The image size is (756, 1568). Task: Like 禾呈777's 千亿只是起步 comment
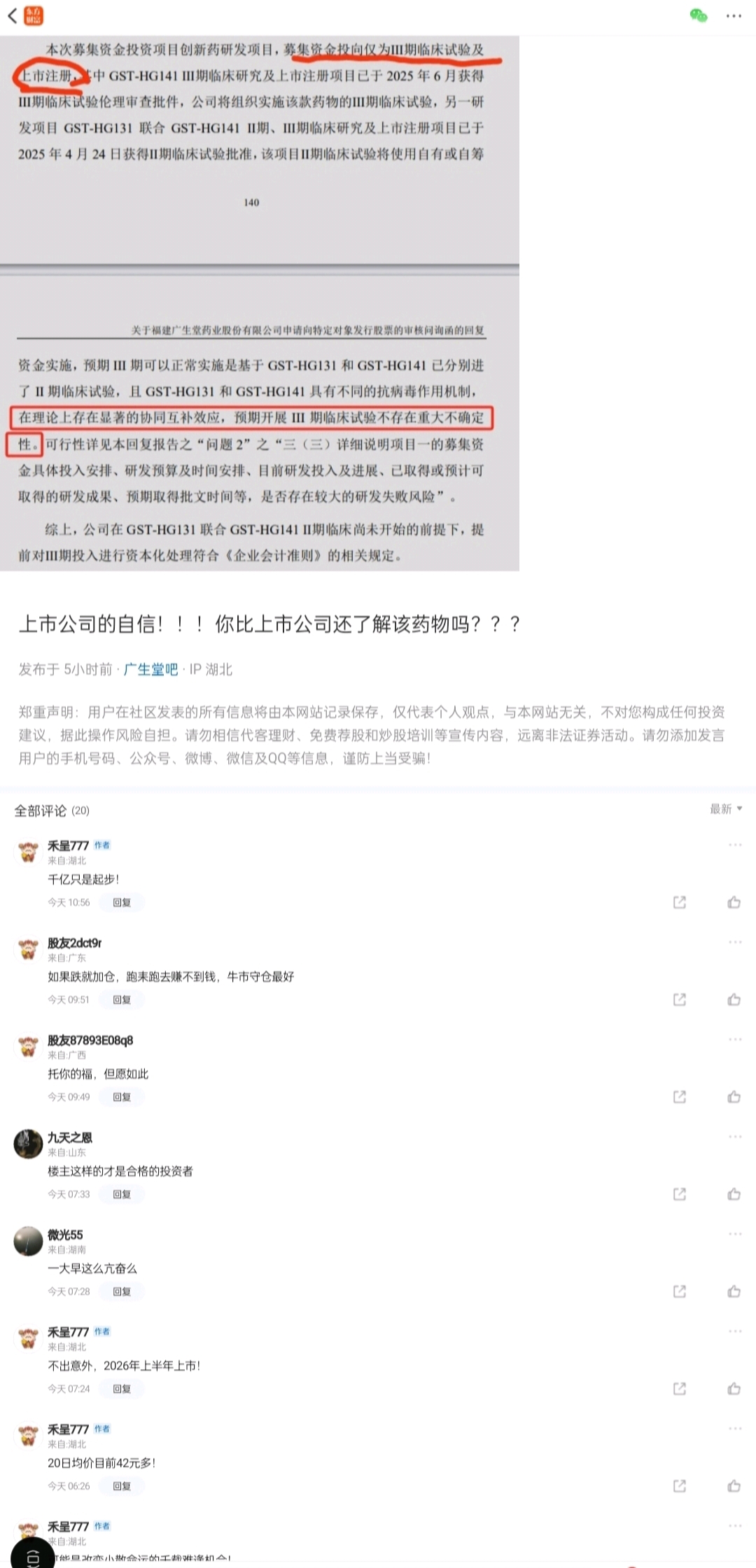coord(734,902)
